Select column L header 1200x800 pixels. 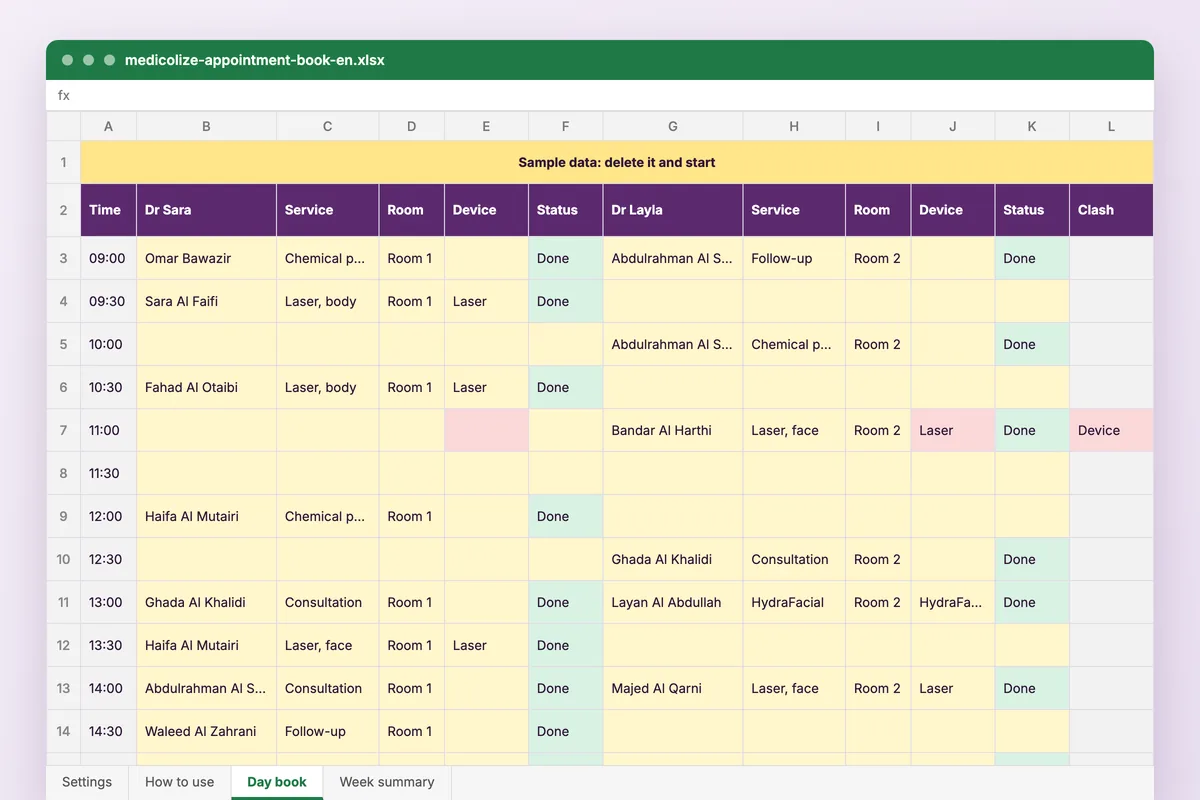pos(1111,126)
